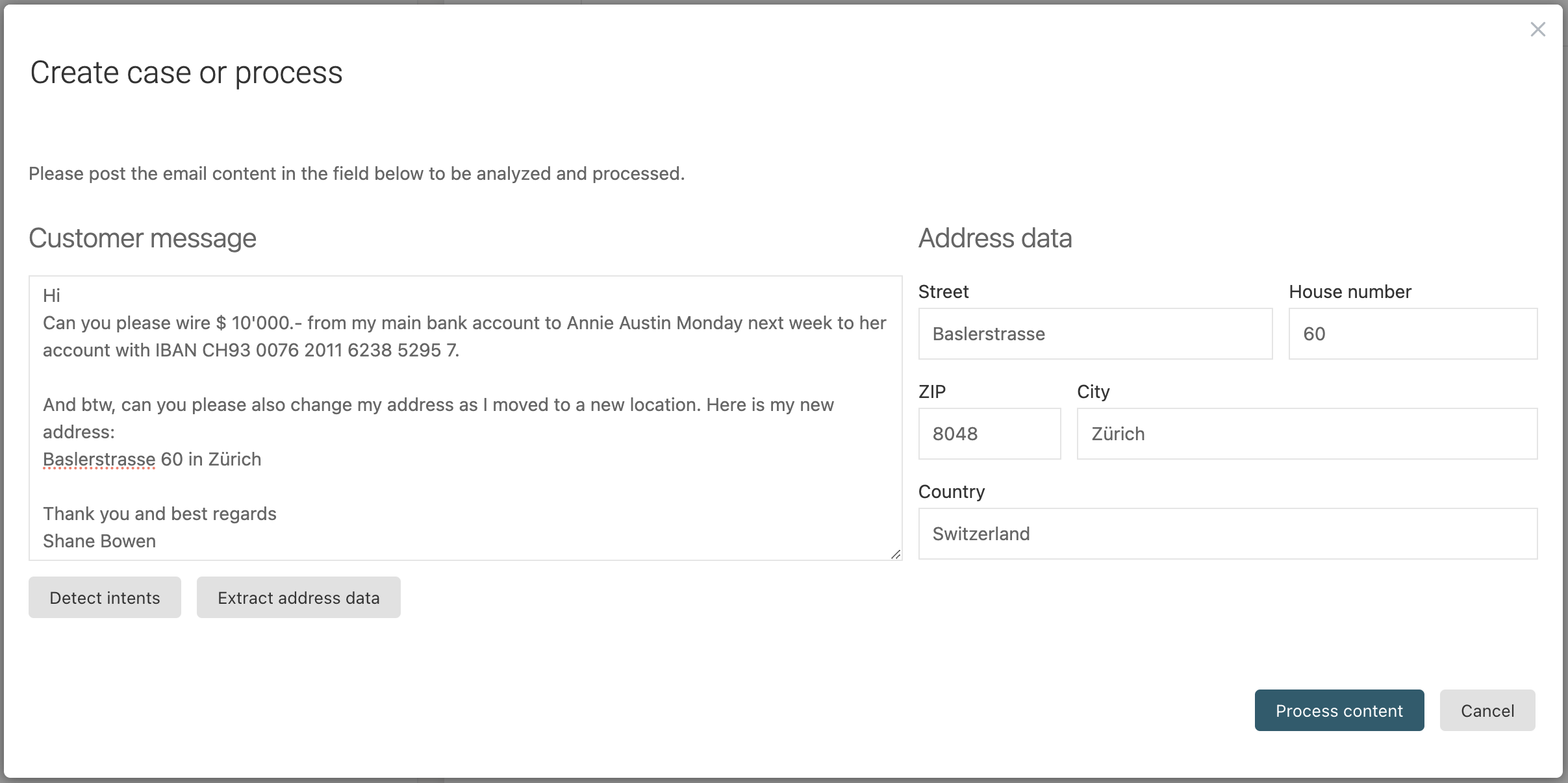Click the misspelled word Baslerstrasse in message
Screen dimensions: 1568x783
tap(99, 459)
